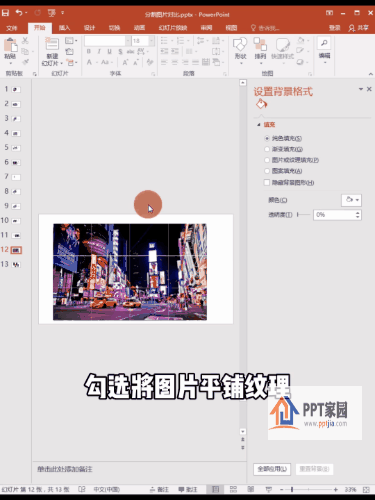Click the Sign in link
The width and height of the screenshot is (375, 500).
coord(334,28)
